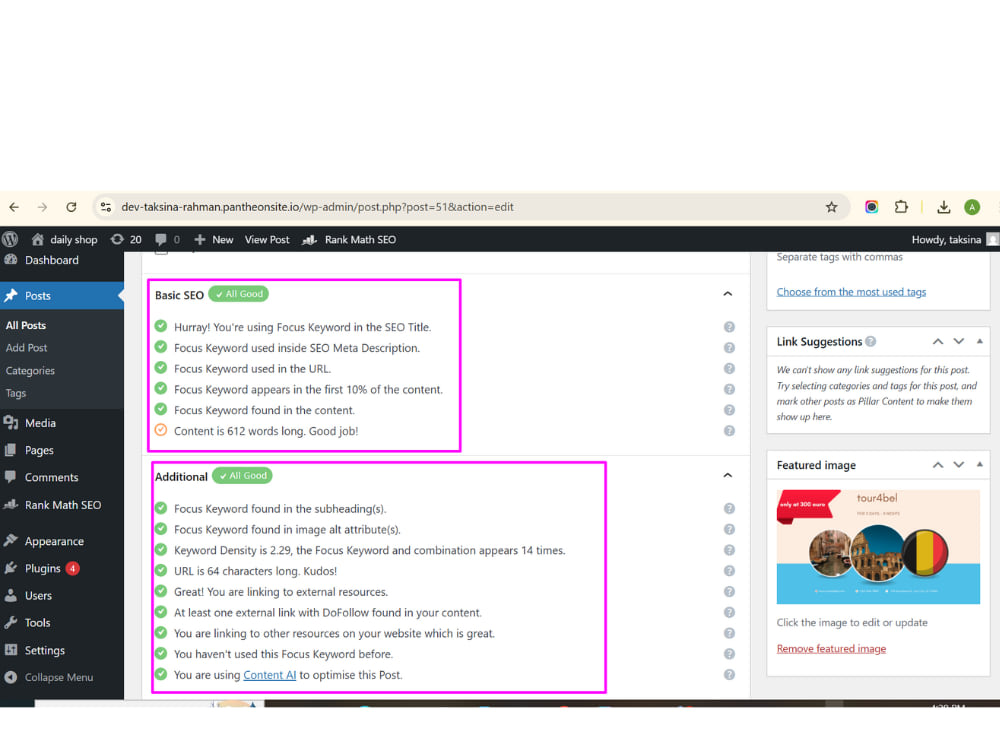Bookmark this page with the star icon

(x=831, y=207)
